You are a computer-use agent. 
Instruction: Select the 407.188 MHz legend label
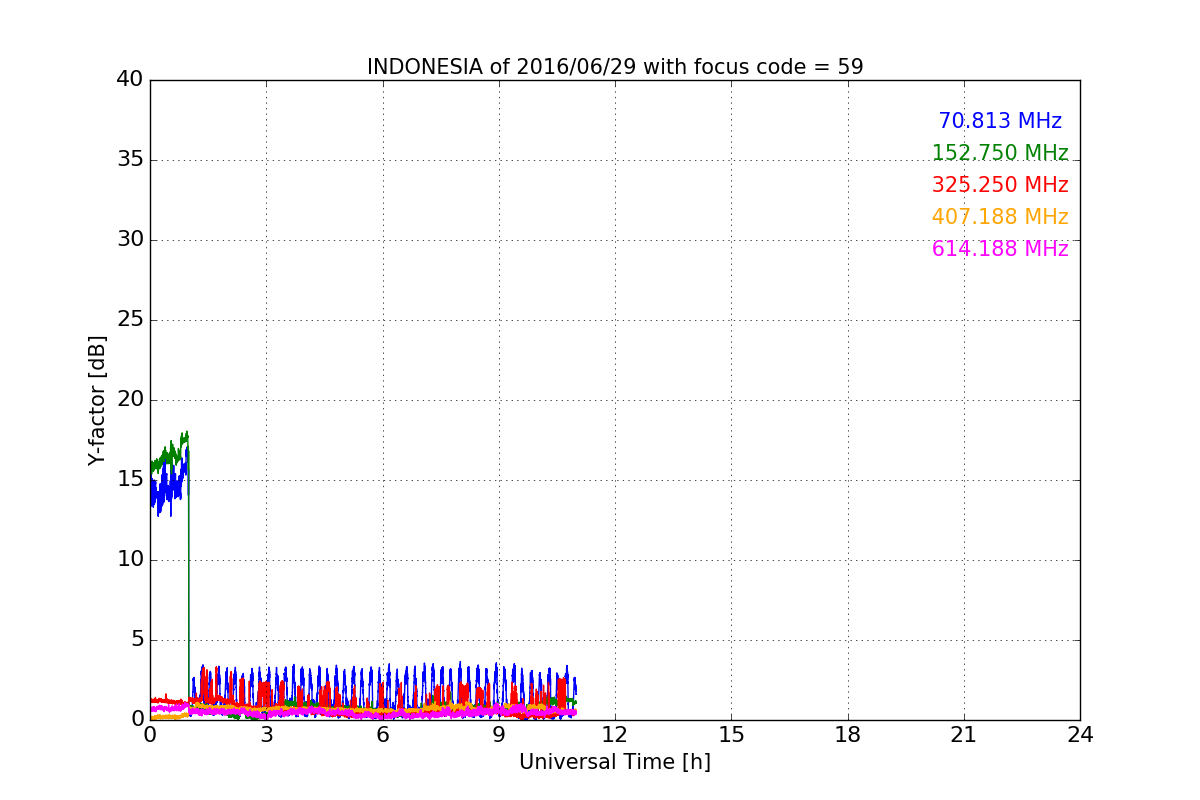[x=1000, y=217]
